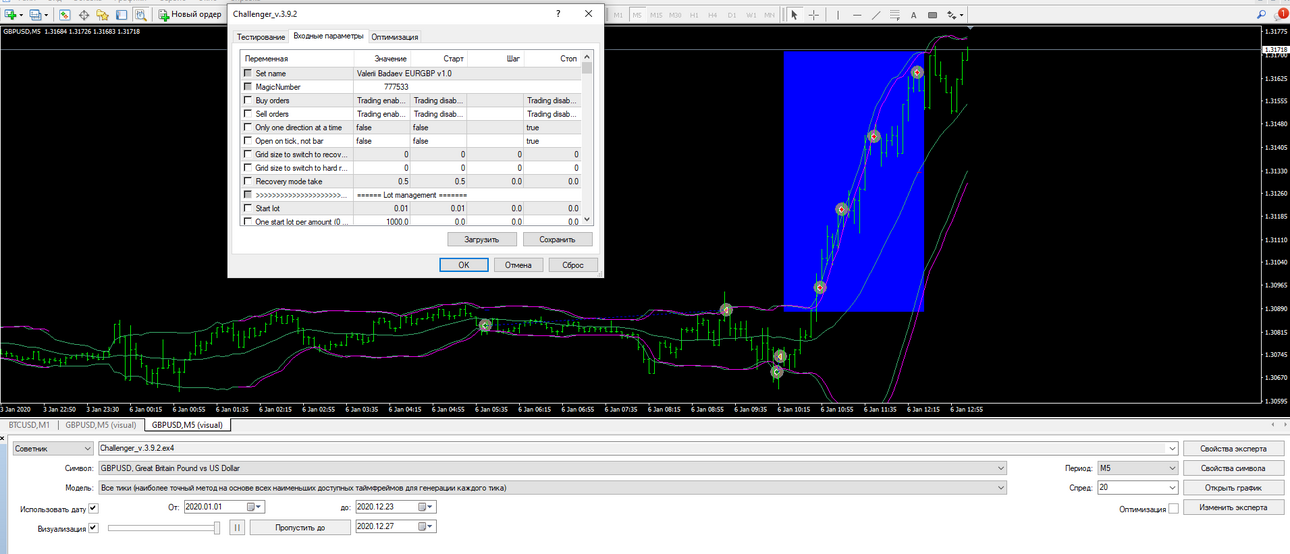Select the M5 timeframe button
Screen dimensions: 1290x554
637,15
